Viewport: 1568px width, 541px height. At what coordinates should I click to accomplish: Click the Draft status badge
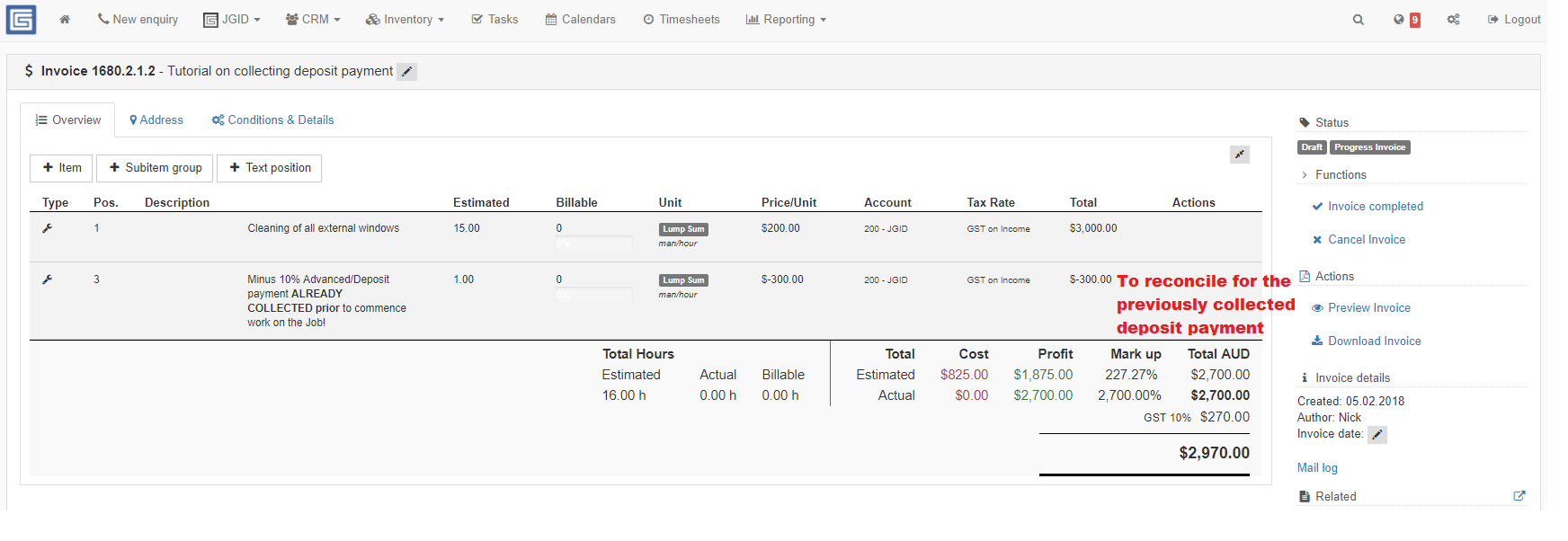pos(1312,147)
